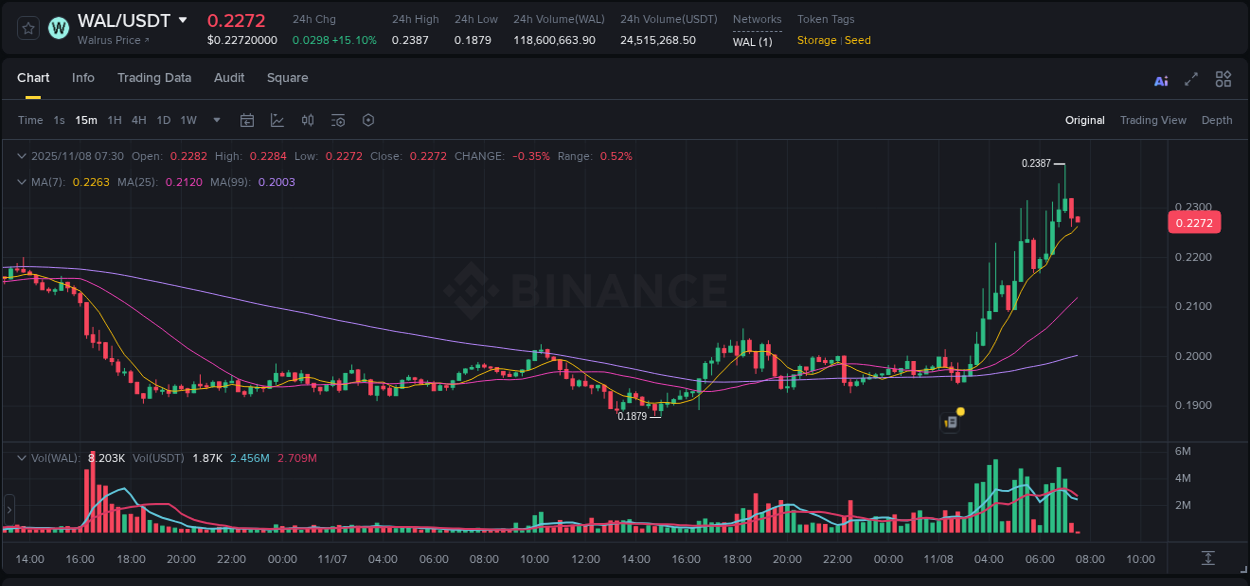Click the Storage token tag link
1250x586 pixels.
816,41
